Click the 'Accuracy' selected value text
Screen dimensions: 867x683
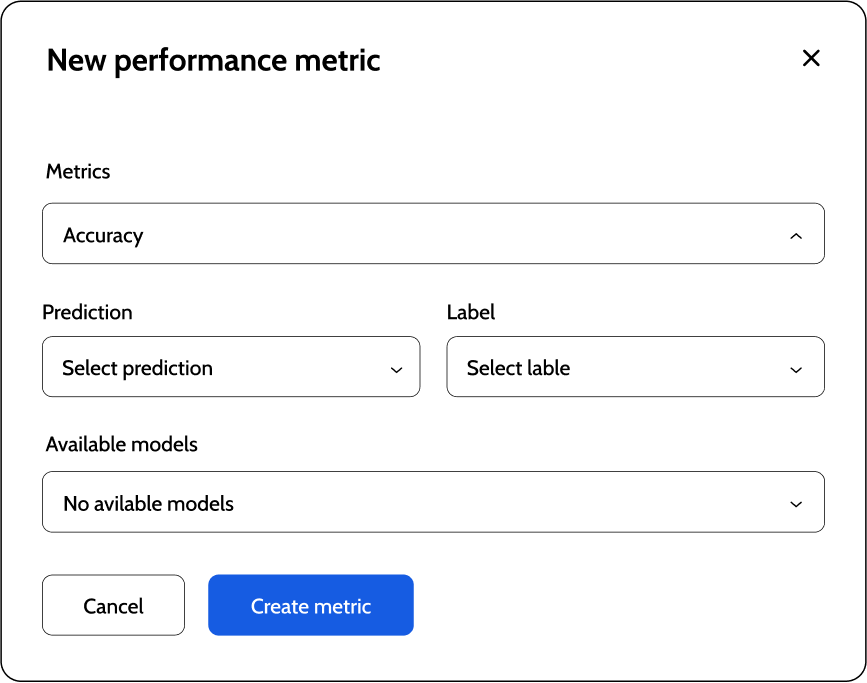pos(103,236)
